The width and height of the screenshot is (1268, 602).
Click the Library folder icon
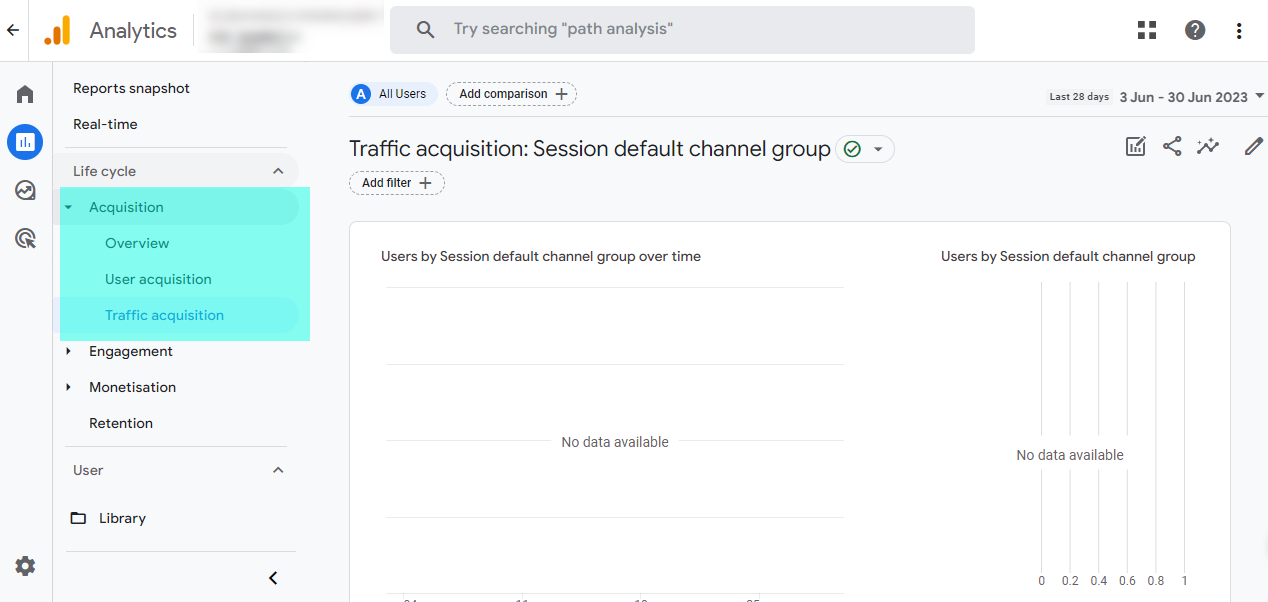coord(78,518)
